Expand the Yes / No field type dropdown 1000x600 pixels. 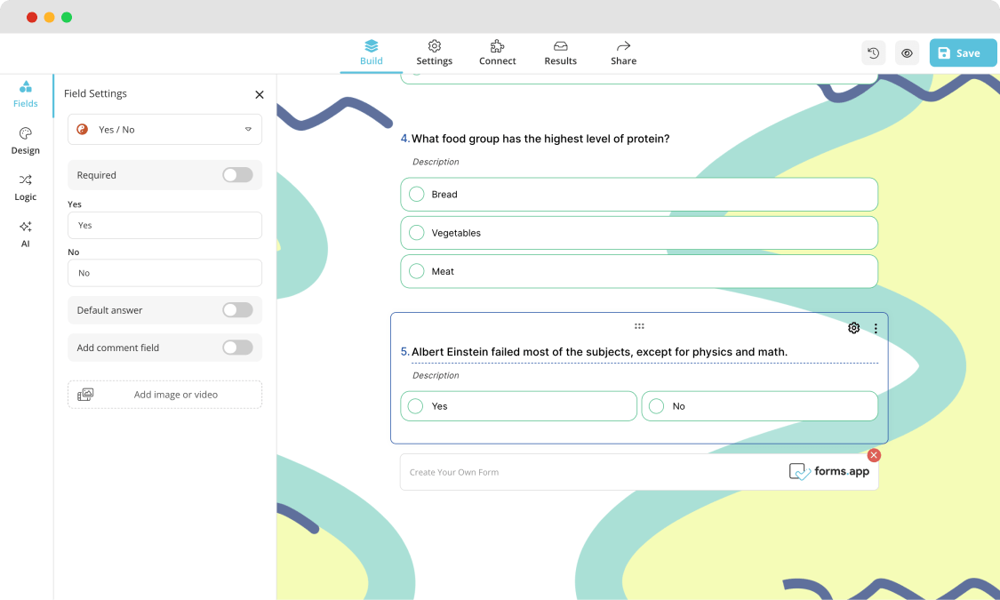[x=165, y=129]
